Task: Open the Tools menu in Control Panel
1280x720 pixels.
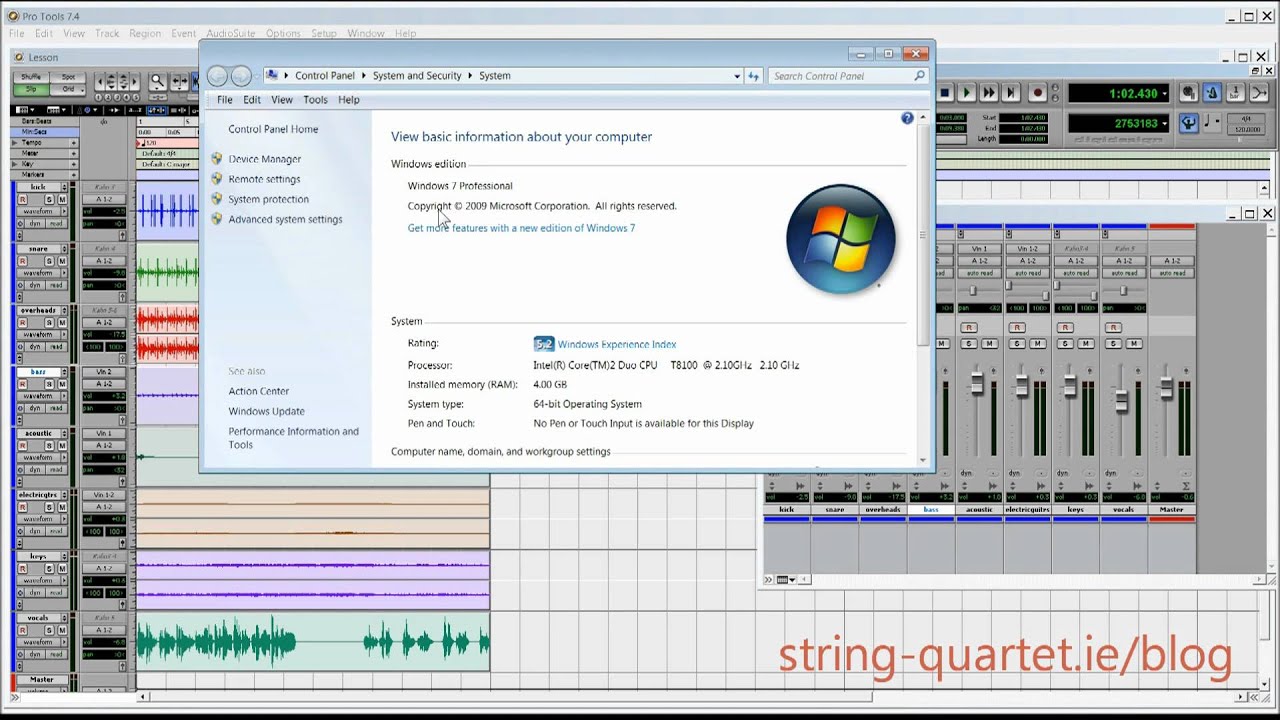Action: pyautogui.click(x=315, y=100)
